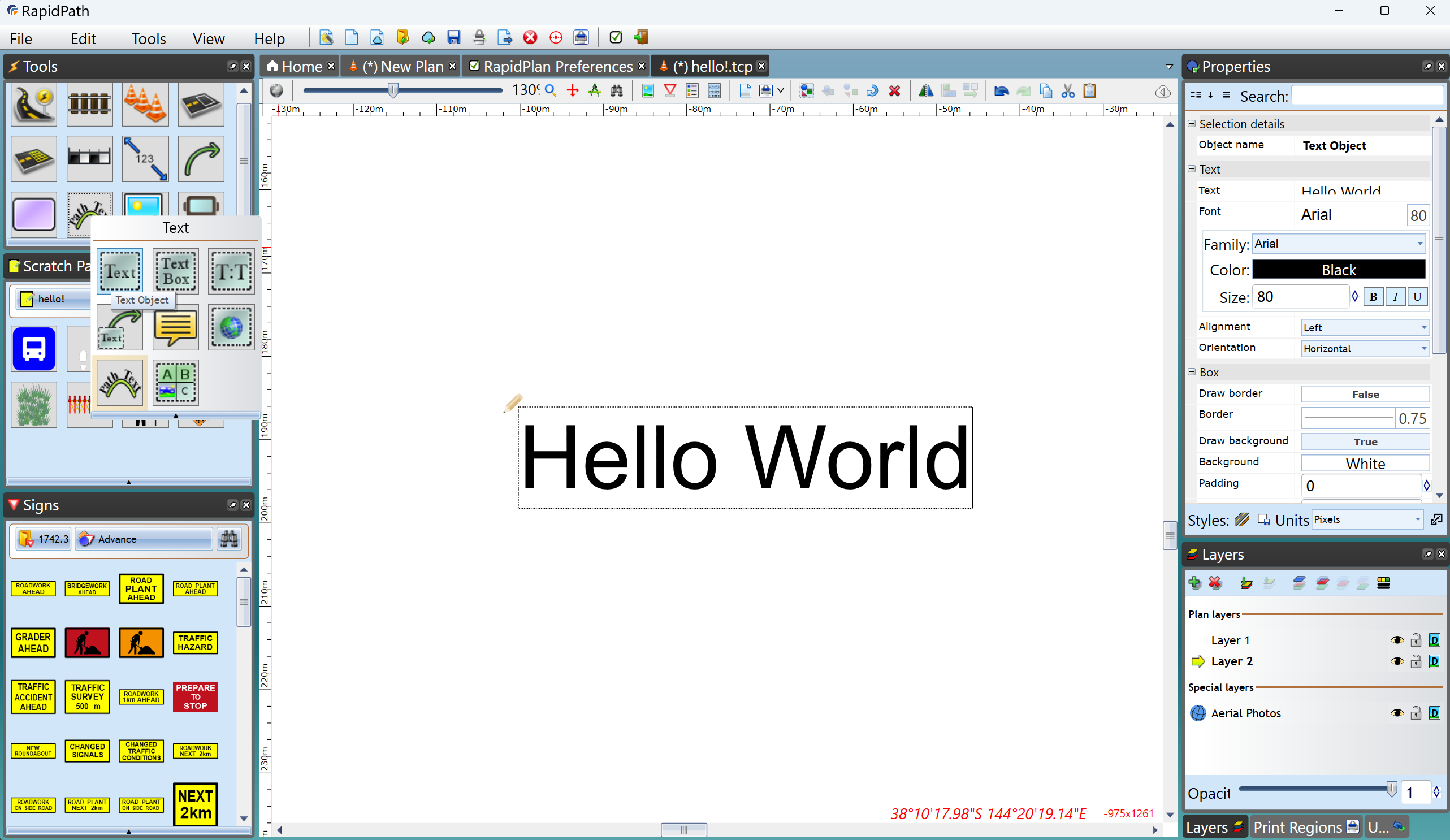The height and width of the screenshot is (840, 1450).
Task: Click the binoculars find icon in plan toolbar
Action: click(x=617, y=91)
